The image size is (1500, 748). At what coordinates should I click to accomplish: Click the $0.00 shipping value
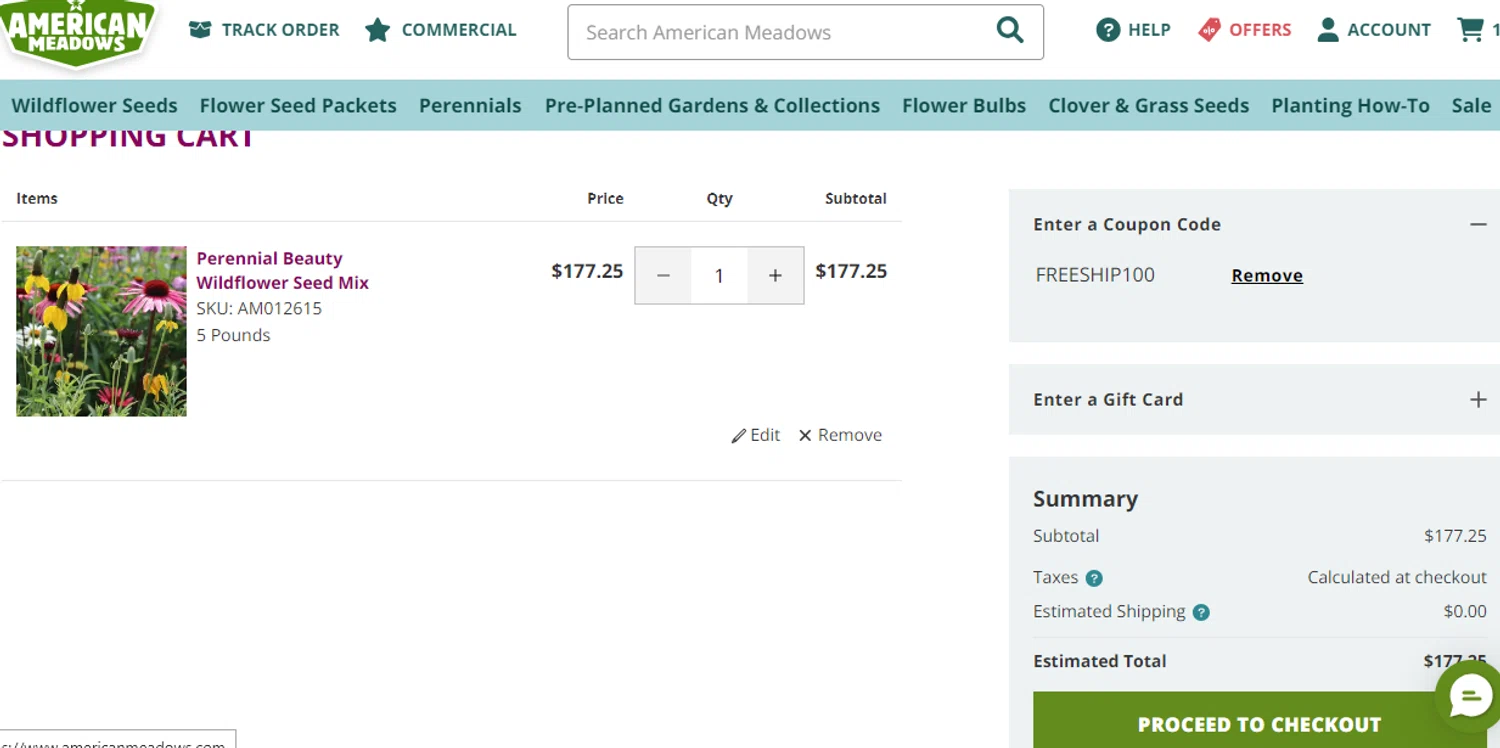pyautogui.click(x=1465, y=612)
